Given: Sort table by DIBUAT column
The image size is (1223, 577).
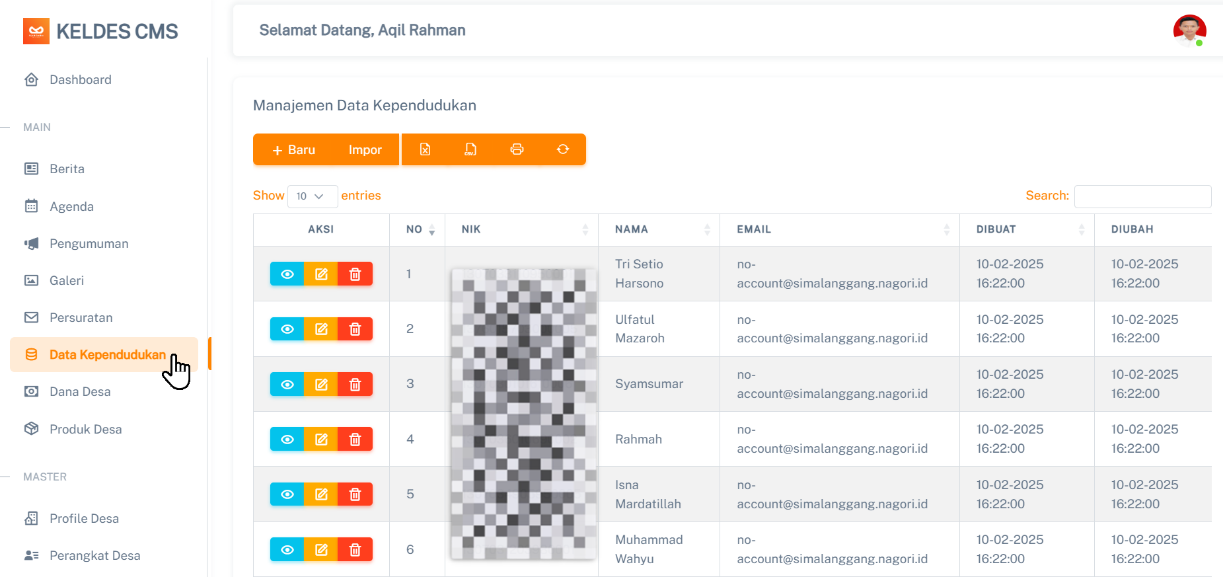Looking at the screenshot, I should click(1026, 230).
